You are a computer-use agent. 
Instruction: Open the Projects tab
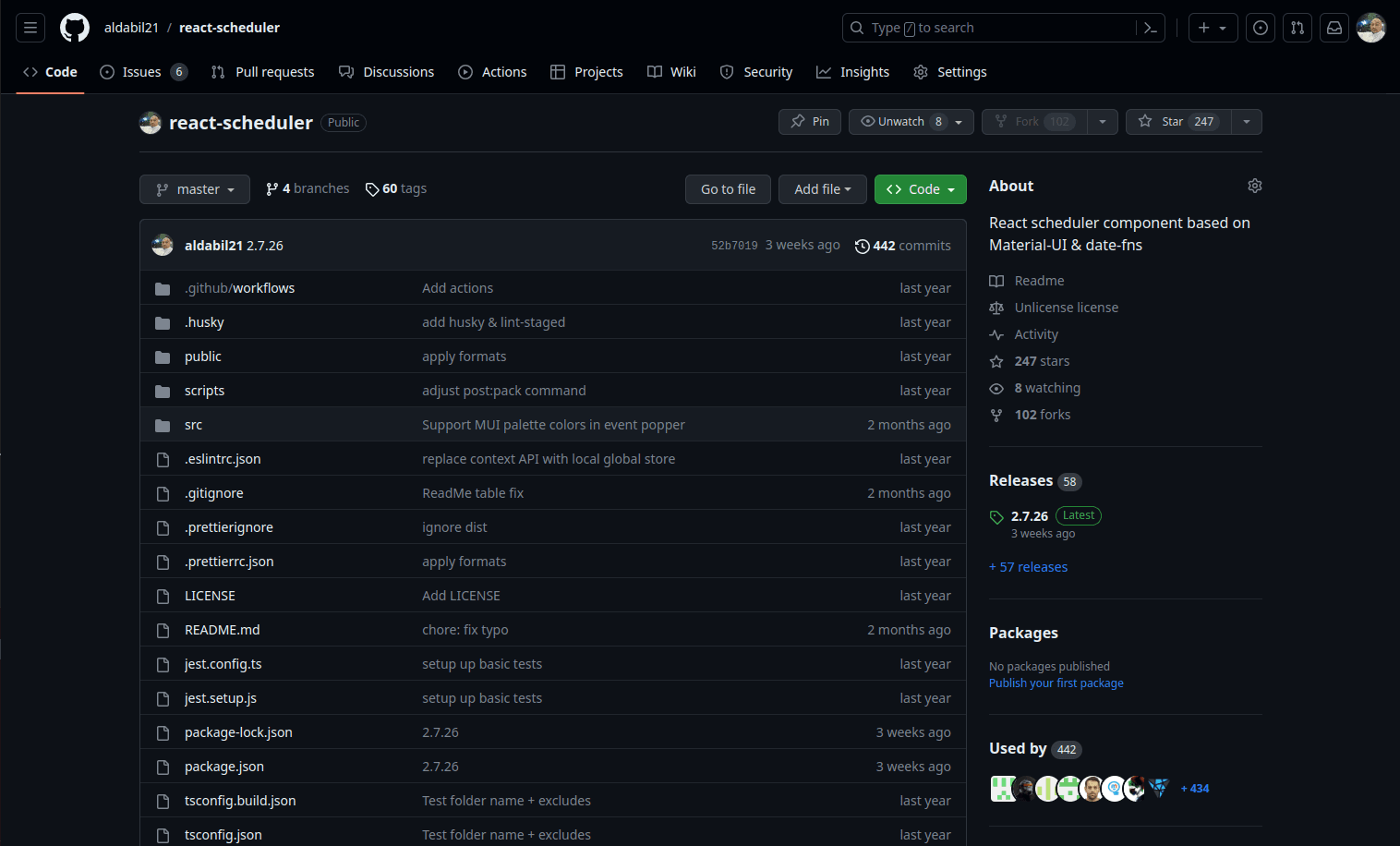tap(586, 72)
